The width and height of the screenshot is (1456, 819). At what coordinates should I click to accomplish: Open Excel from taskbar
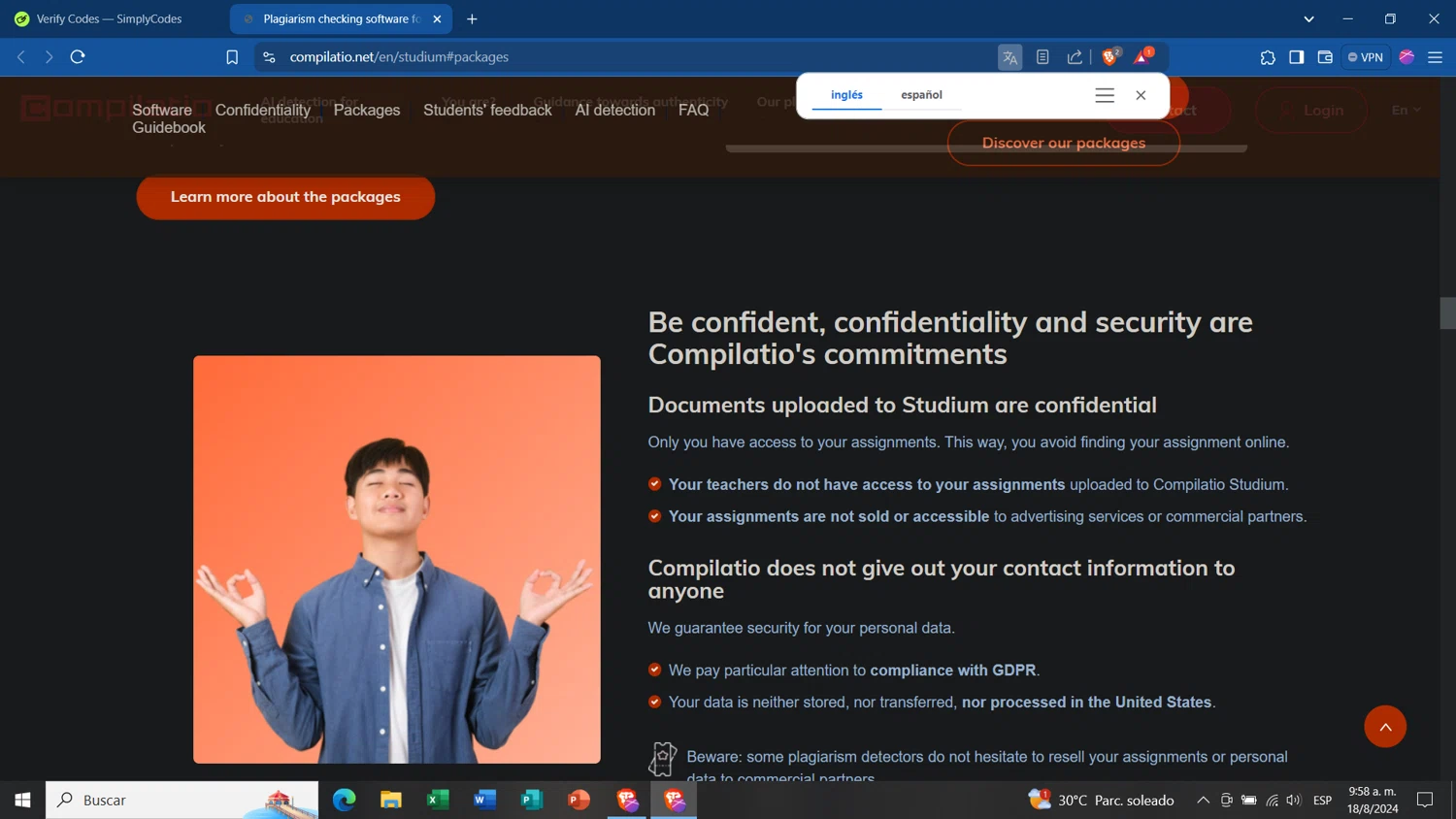(438, 800)
